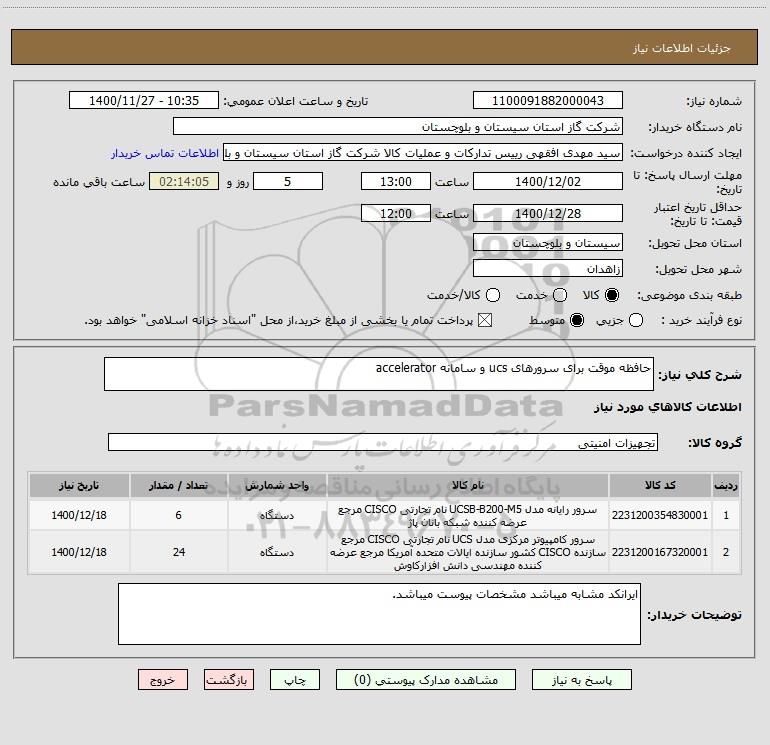This screenshot has width=770, height=745.
Task: Select the کالا/خدمت radio button
Action: click(x=493, y=295)
